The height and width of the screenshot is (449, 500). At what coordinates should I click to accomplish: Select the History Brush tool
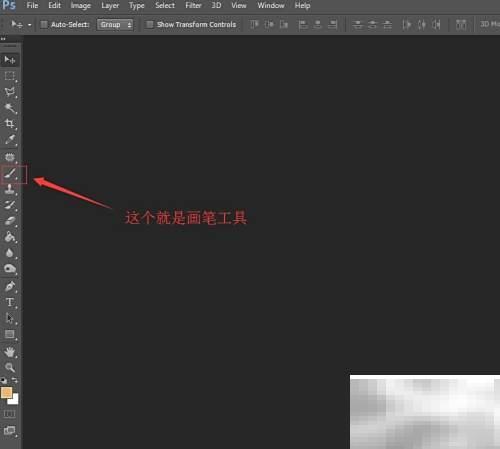pyautogui.click(x=10, y=205)
